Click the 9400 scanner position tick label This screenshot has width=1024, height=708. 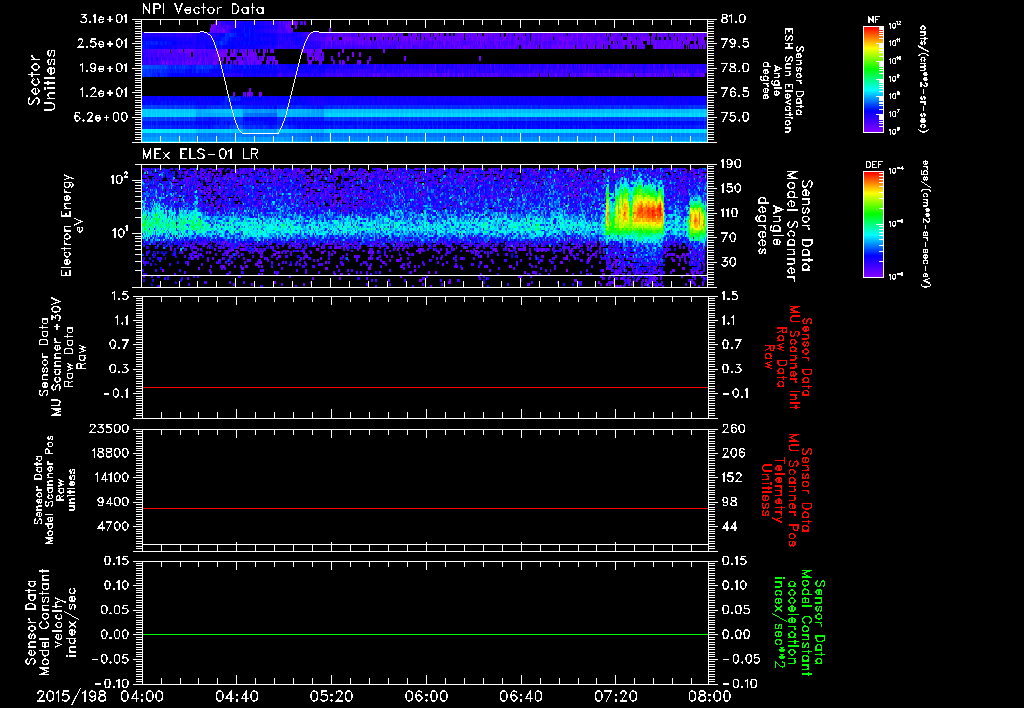coord(113,502)
